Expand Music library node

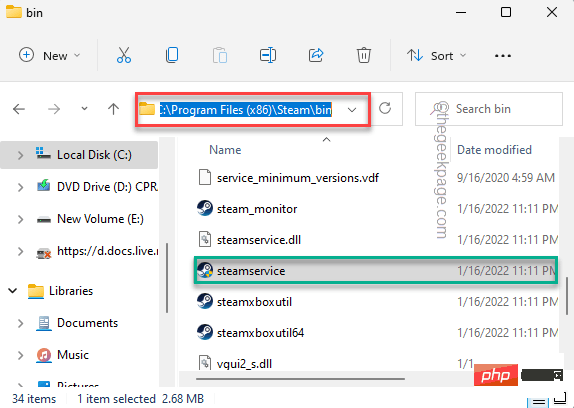tap(20, 355)
